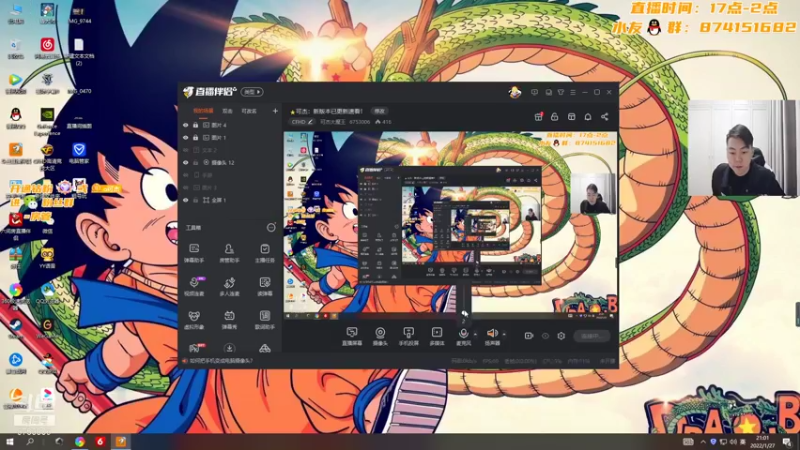Hide the 摄像头 12 layer
This screenshot has height=450, width=800.
[x=186, y=163]
